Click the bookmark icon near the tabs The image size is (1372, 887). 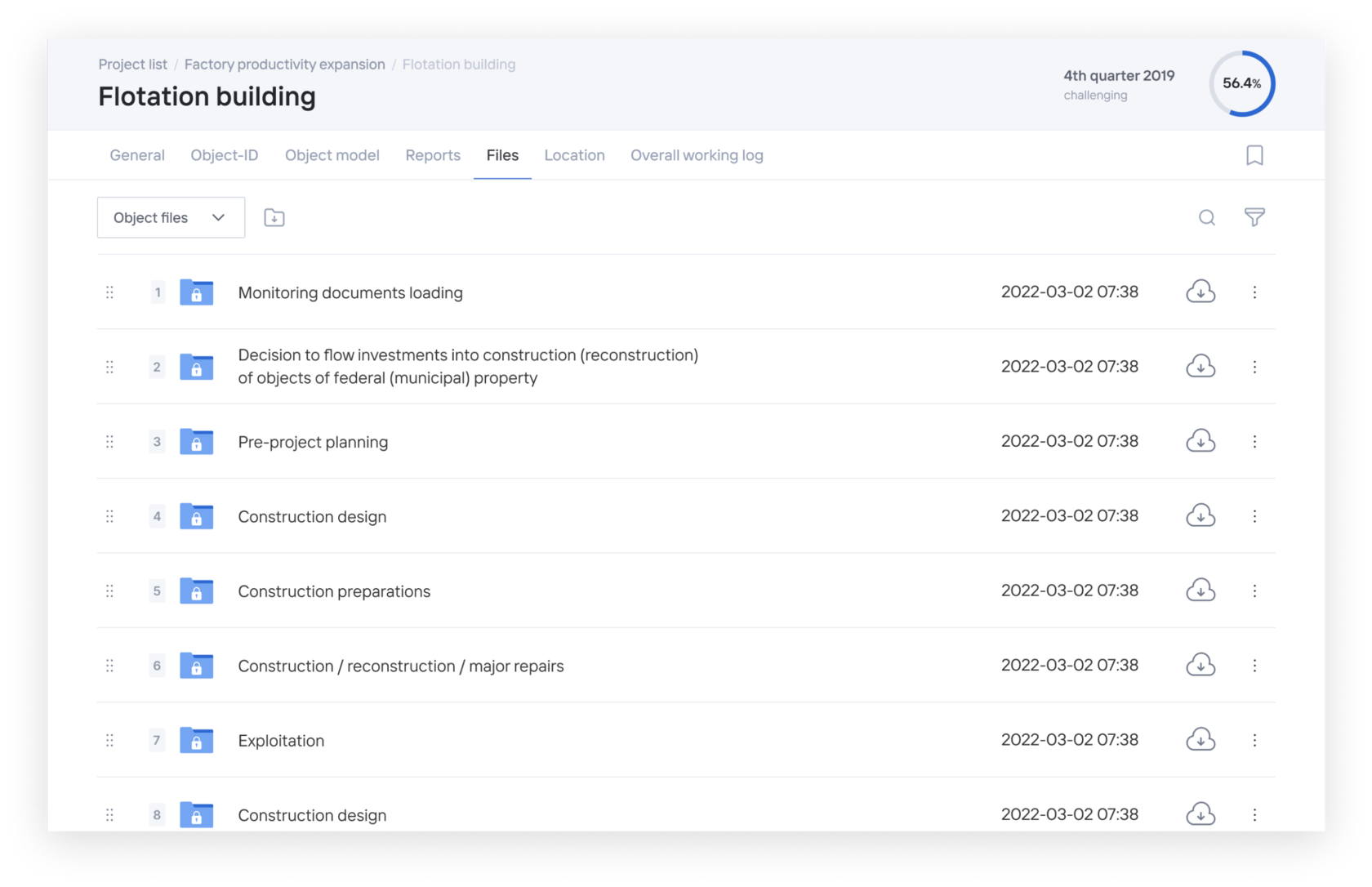[1254, 154]
